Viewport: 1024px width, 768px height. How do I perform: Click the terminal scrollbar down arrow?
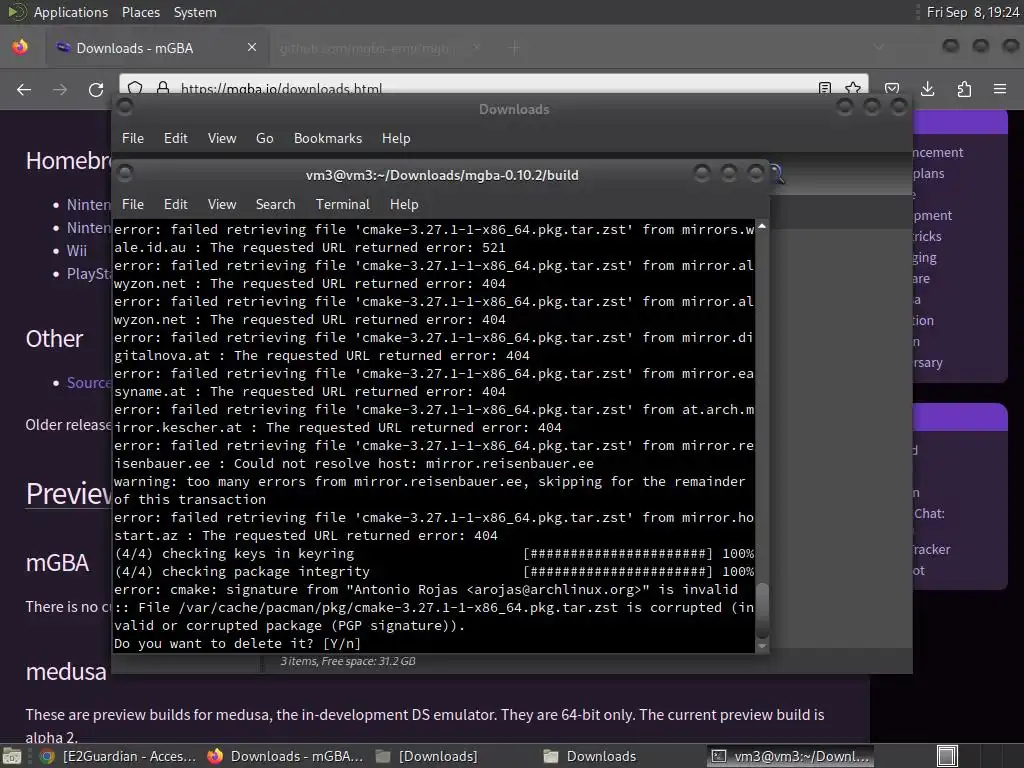pos(761,646)
